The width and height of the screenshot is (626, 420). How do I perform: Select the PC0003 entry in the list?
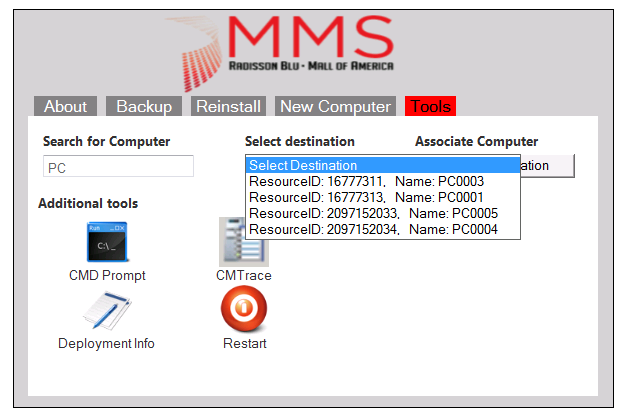(383, 181)
